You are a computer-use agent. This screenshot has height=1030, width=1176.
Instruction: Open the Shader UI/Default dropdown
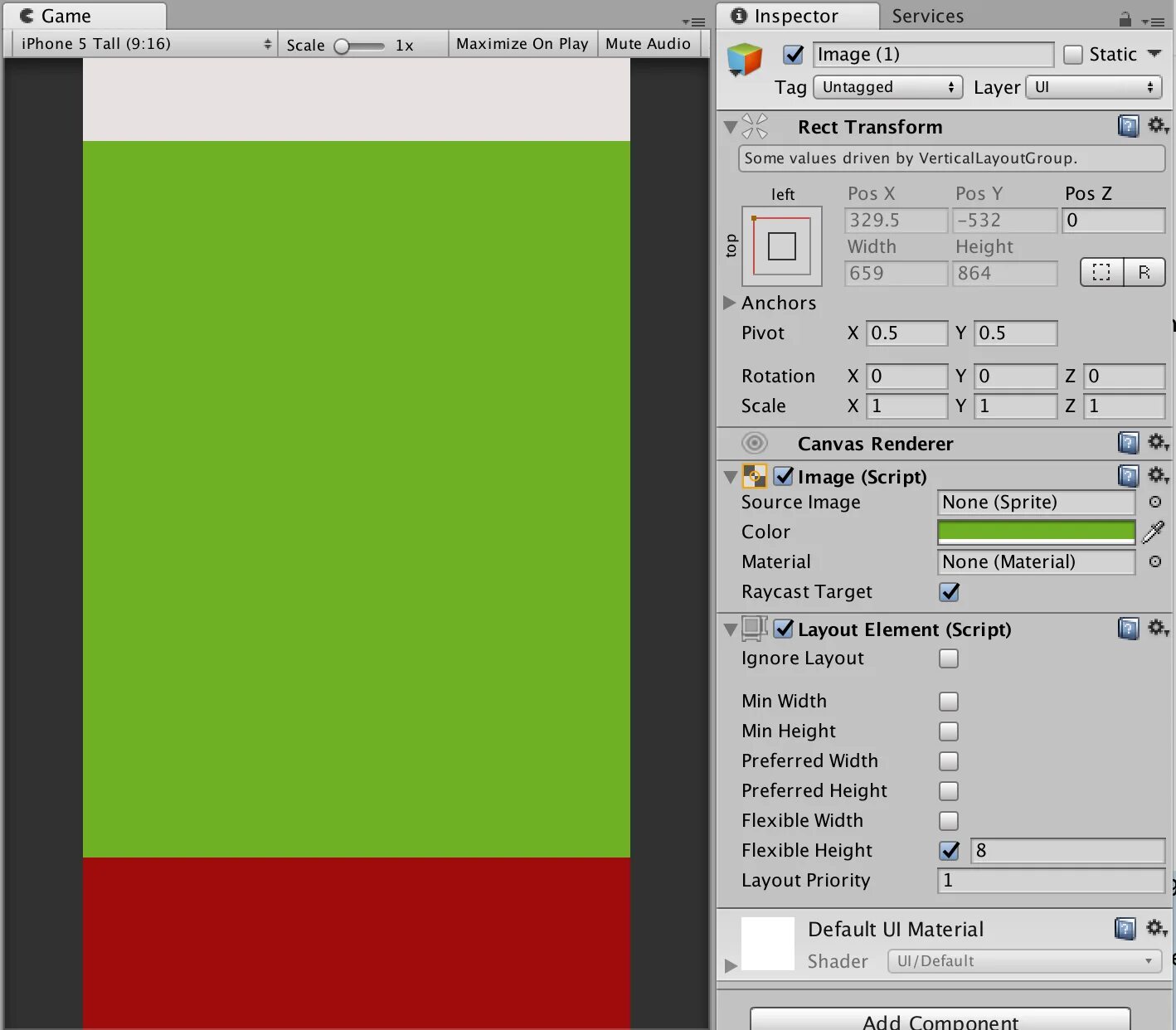point(1024,961)
